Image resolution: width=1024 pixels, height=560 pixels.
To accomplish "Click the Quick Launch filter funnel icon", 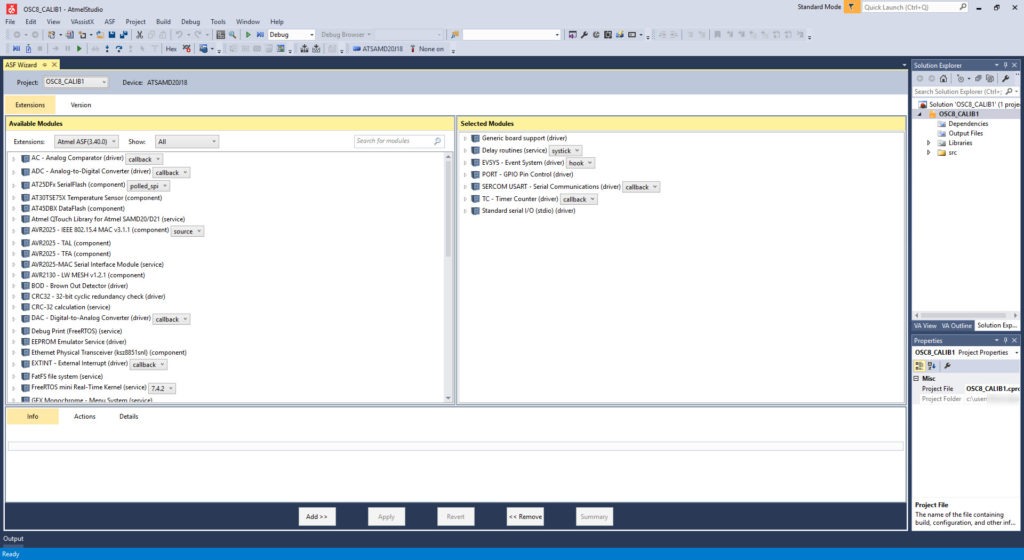I will (x=851, y=7).
